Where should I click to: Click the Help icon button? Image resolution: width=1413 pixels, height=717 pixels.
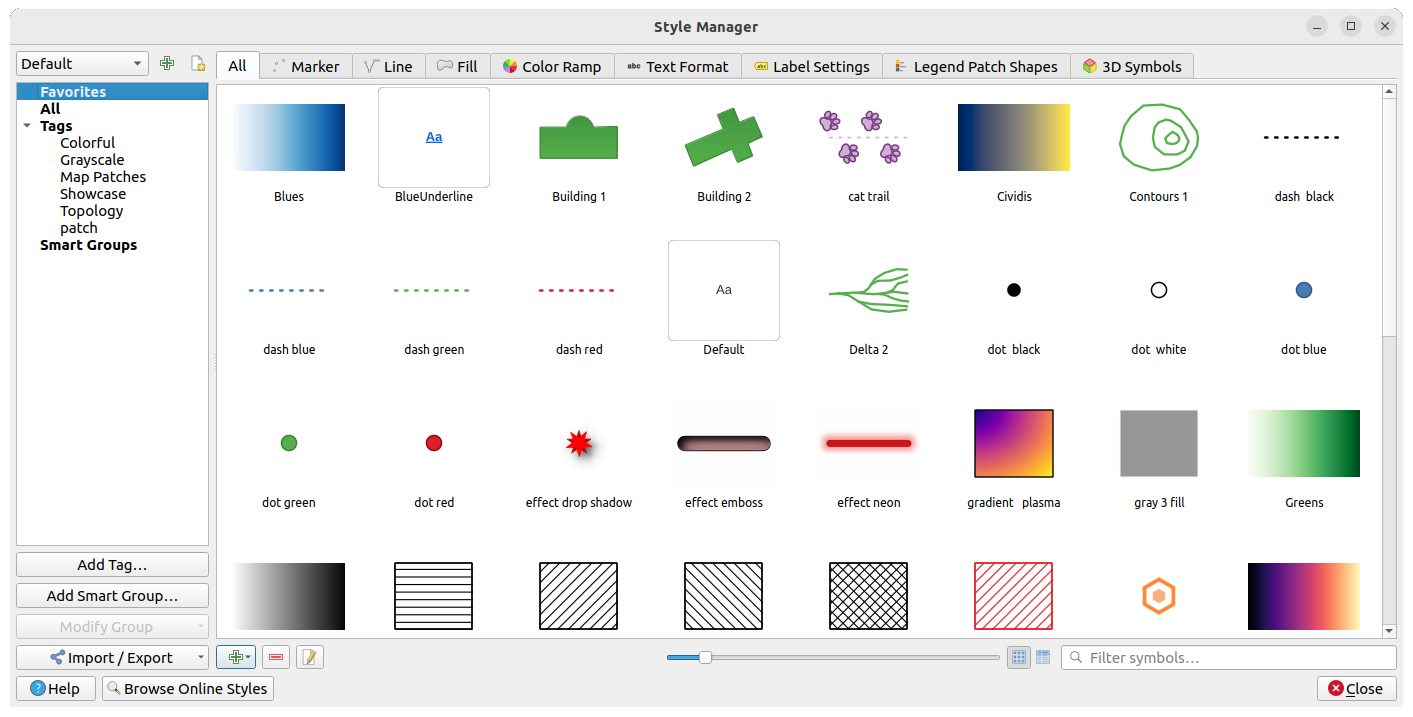pos(37,688)
